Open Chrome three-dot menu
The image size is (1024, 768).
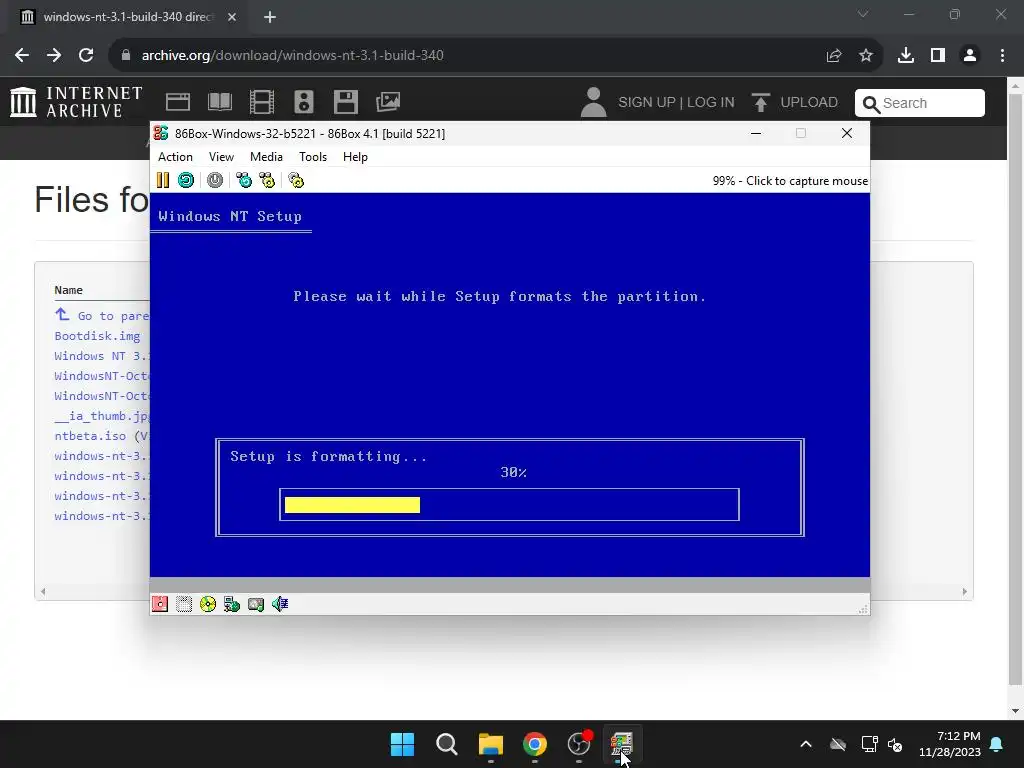tap(1002, 56)
